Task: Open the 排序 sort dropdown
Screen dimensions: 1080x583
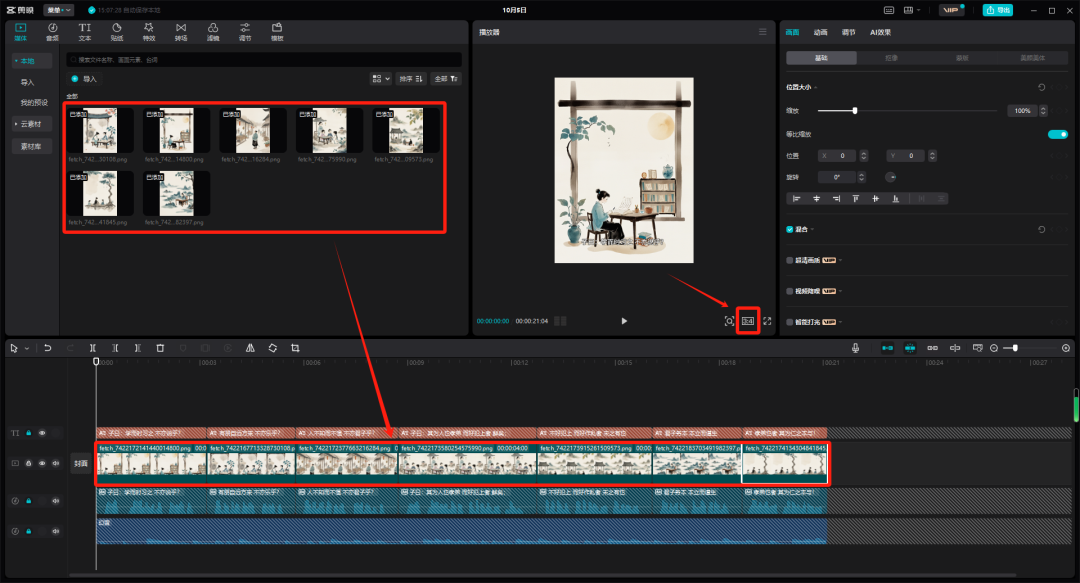Action: coord(411,79)
